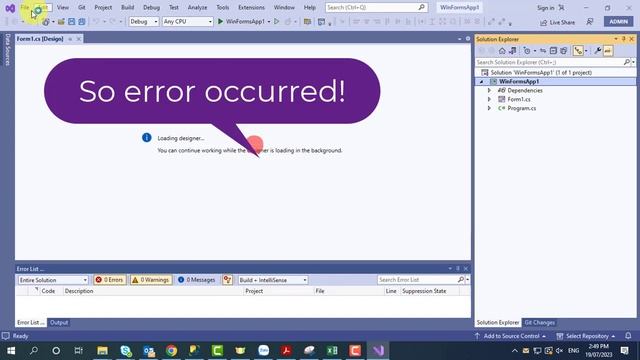Screen dimensions: 640x360
Task: Click the Description column header
Action: [79, 291]
